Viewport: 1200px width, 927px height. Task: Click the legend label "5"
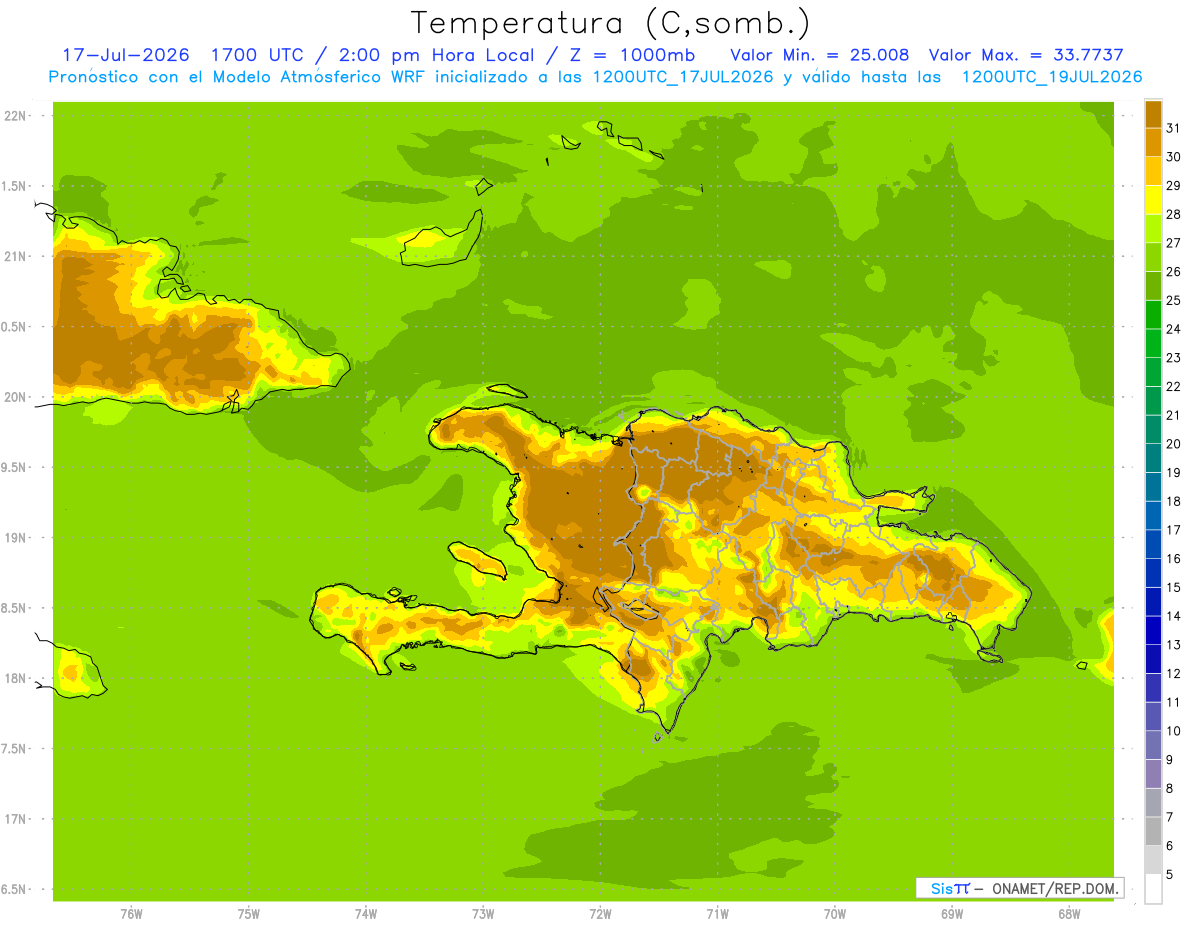(x=1170, y=874)
